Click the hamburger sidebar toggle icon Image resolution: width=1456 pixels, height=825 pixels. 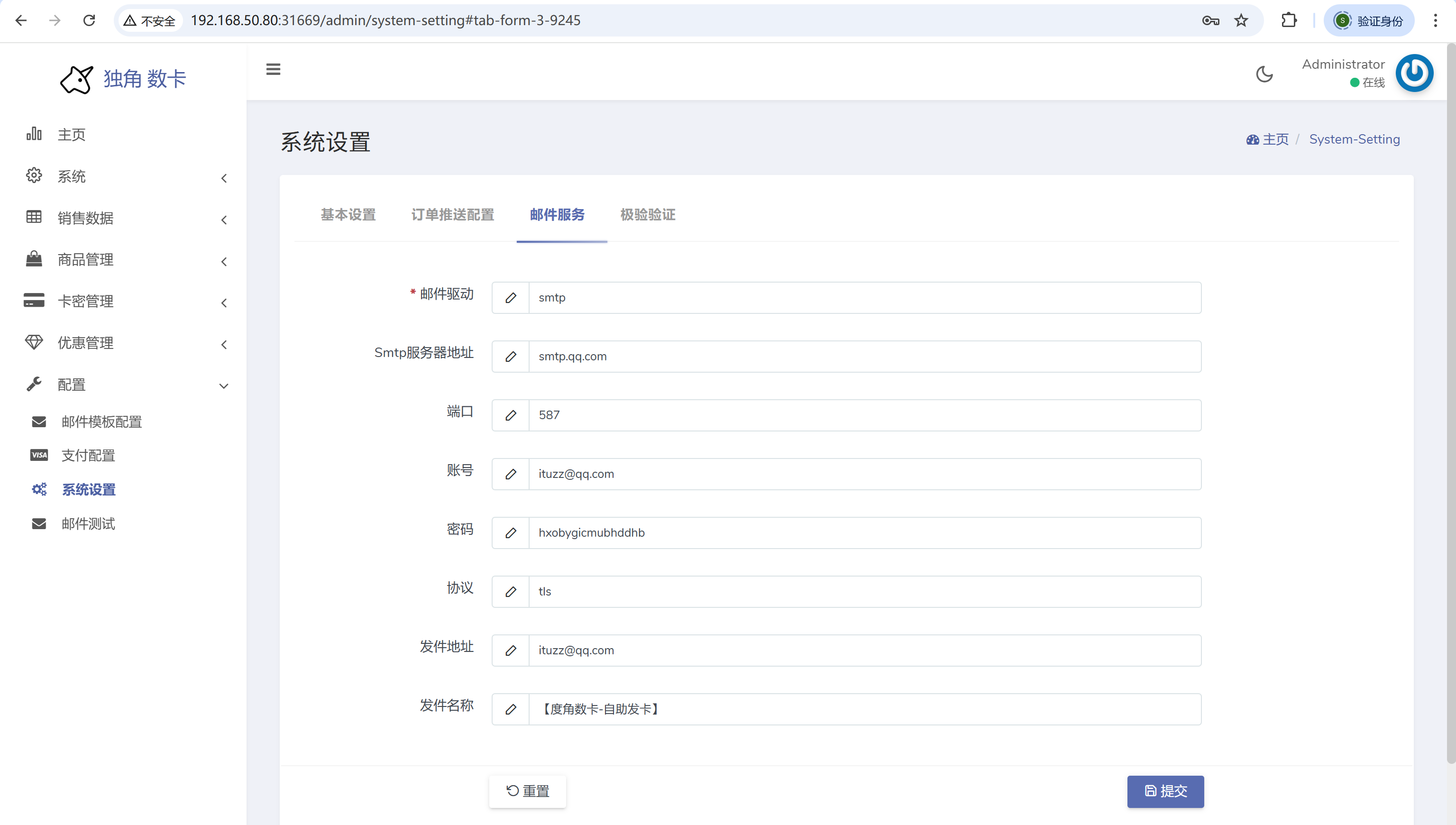[x=273, y=69]
